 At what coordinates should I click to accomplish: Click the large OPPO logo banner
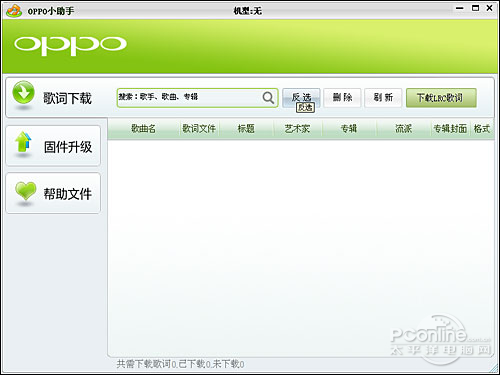(x=70, y=45)
